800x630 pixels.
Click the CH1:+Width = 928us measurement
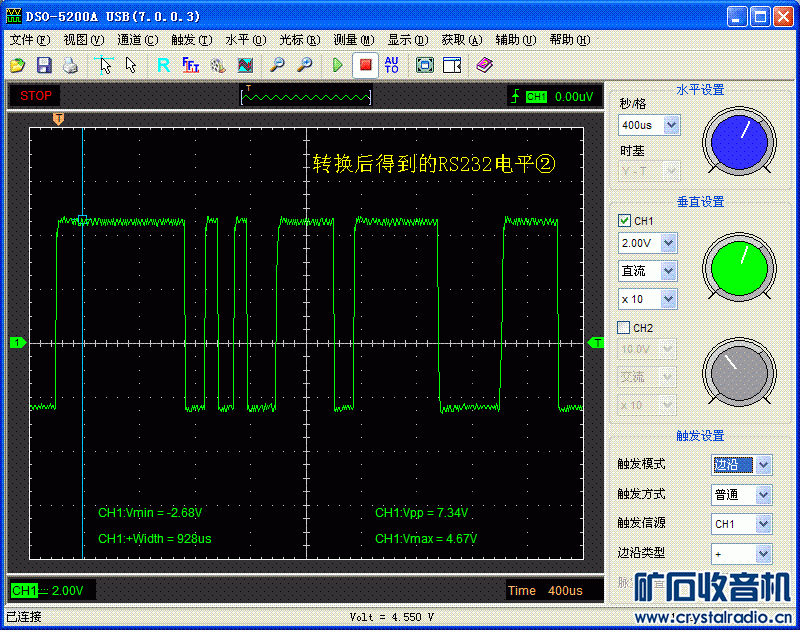(x=155, y=539)
